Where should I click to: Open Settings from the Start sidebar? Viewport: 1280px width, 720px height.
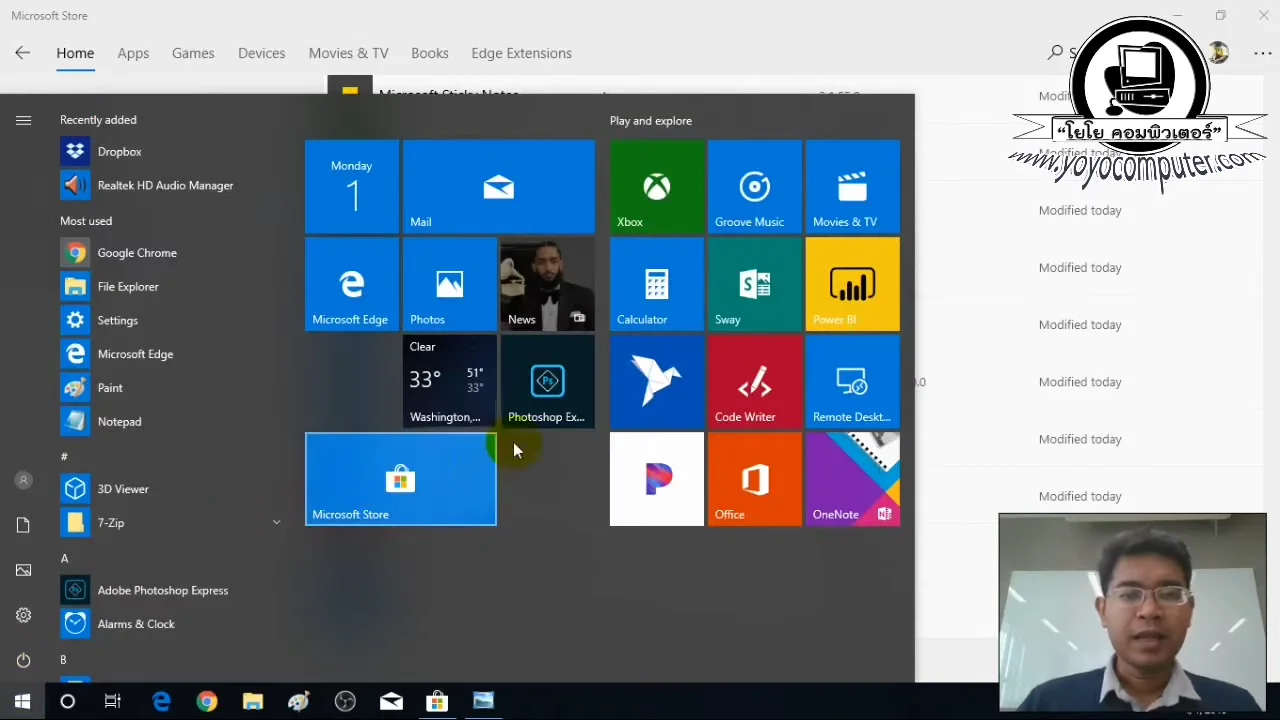point(117,320)
